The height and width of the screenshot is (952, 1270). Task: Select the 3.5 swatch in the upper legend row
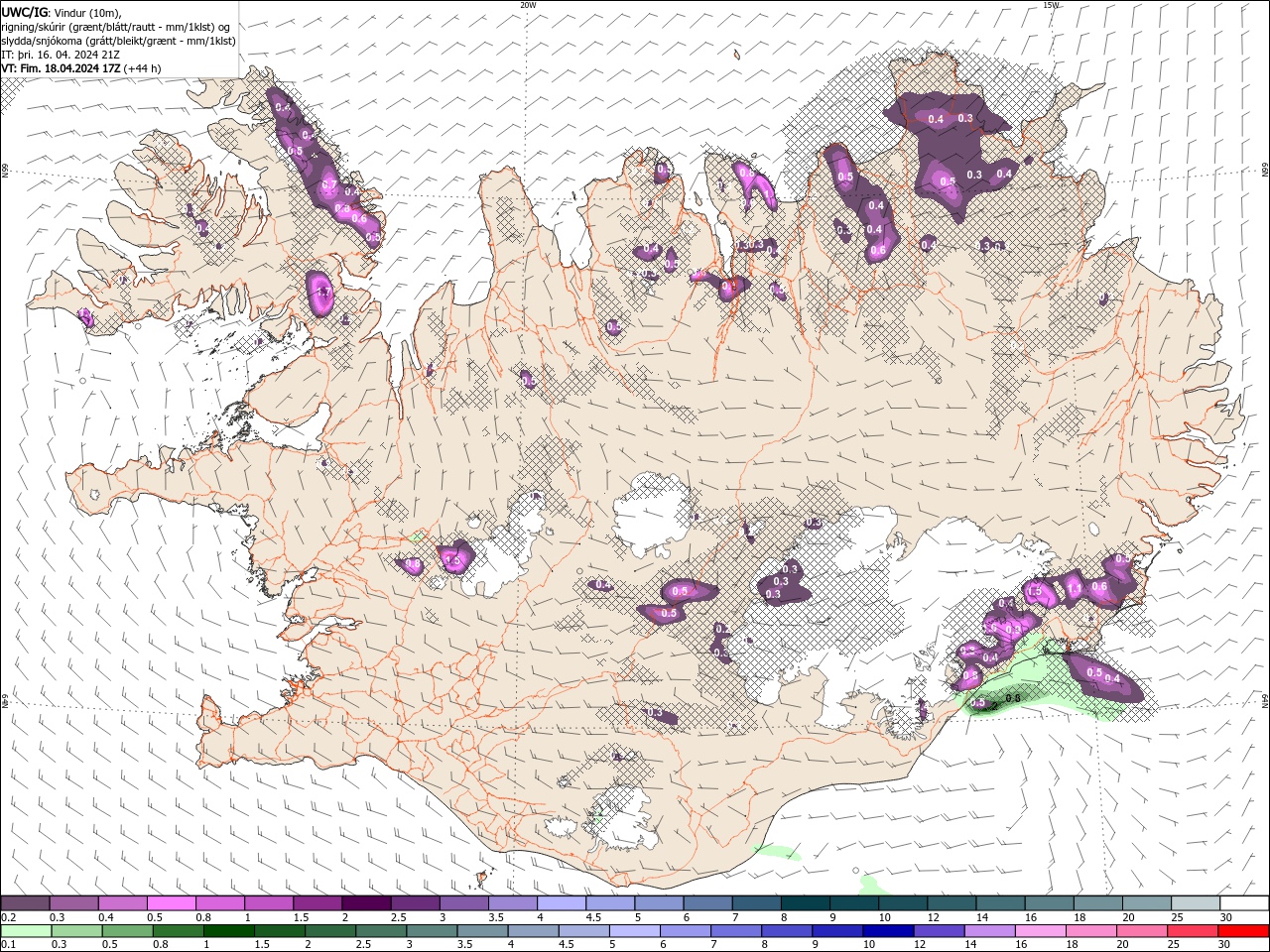[x=513, y=903]
